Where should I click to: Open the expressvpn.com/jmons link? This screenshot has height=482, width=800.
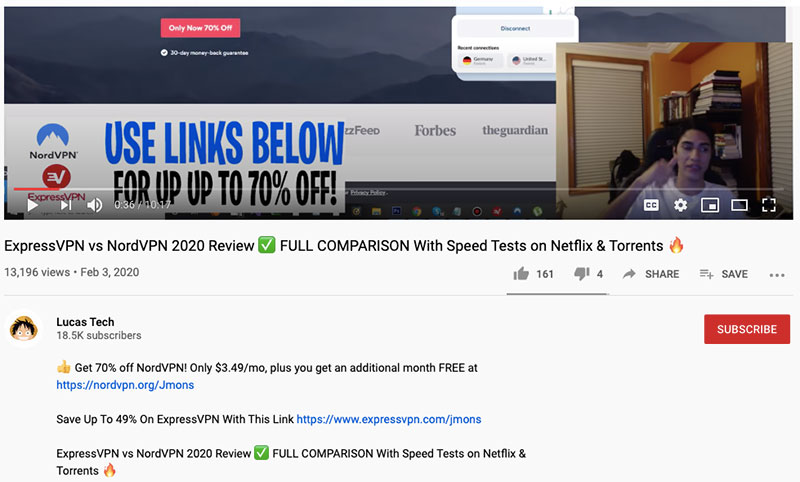click(x=389, y=419)
